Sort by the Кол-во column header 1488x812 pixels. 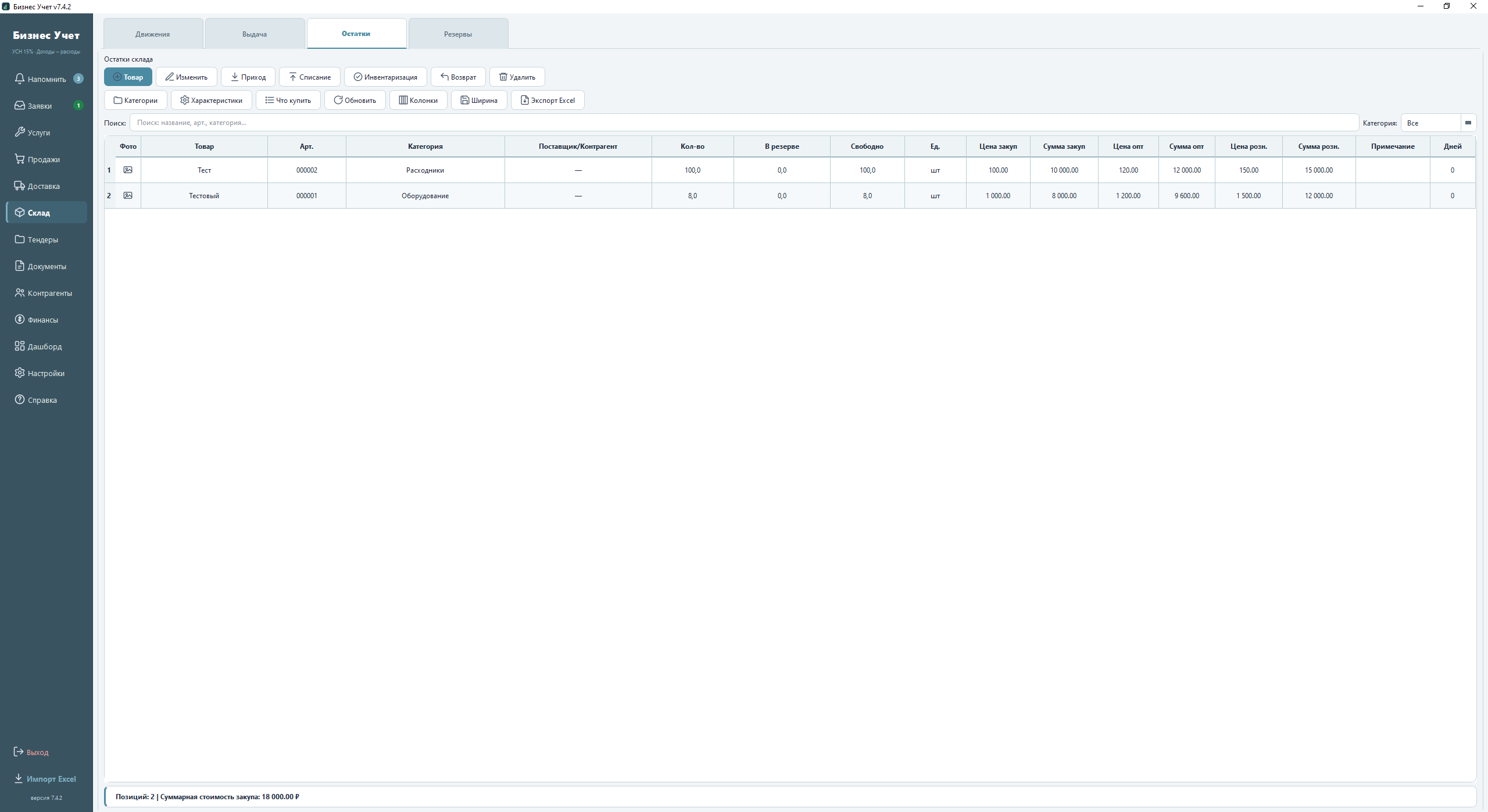pyautogui.click(x=692, y=146)
